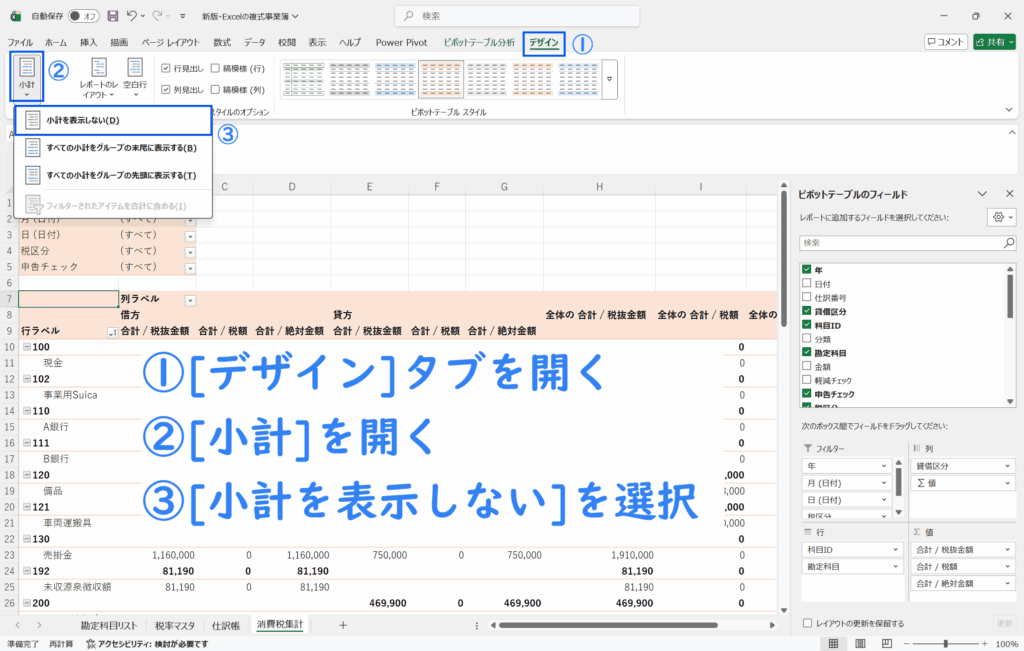This screenshot has width=1024, height=651.
Task: Select 小計を表示しない menu option
Action: click(82, 120)
